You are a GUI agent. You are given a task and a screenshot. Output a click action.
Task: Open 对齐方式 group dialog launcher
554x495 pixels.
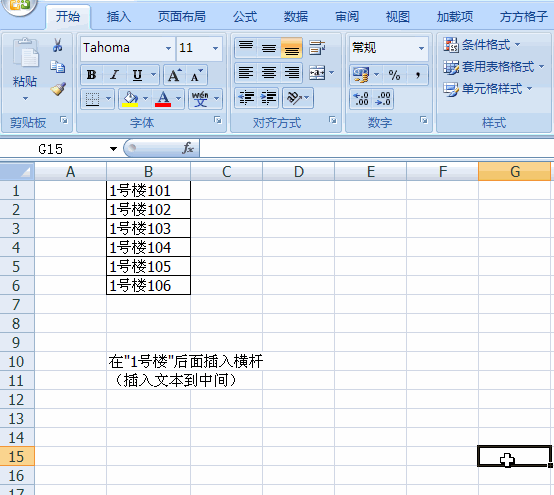point(332,120)
